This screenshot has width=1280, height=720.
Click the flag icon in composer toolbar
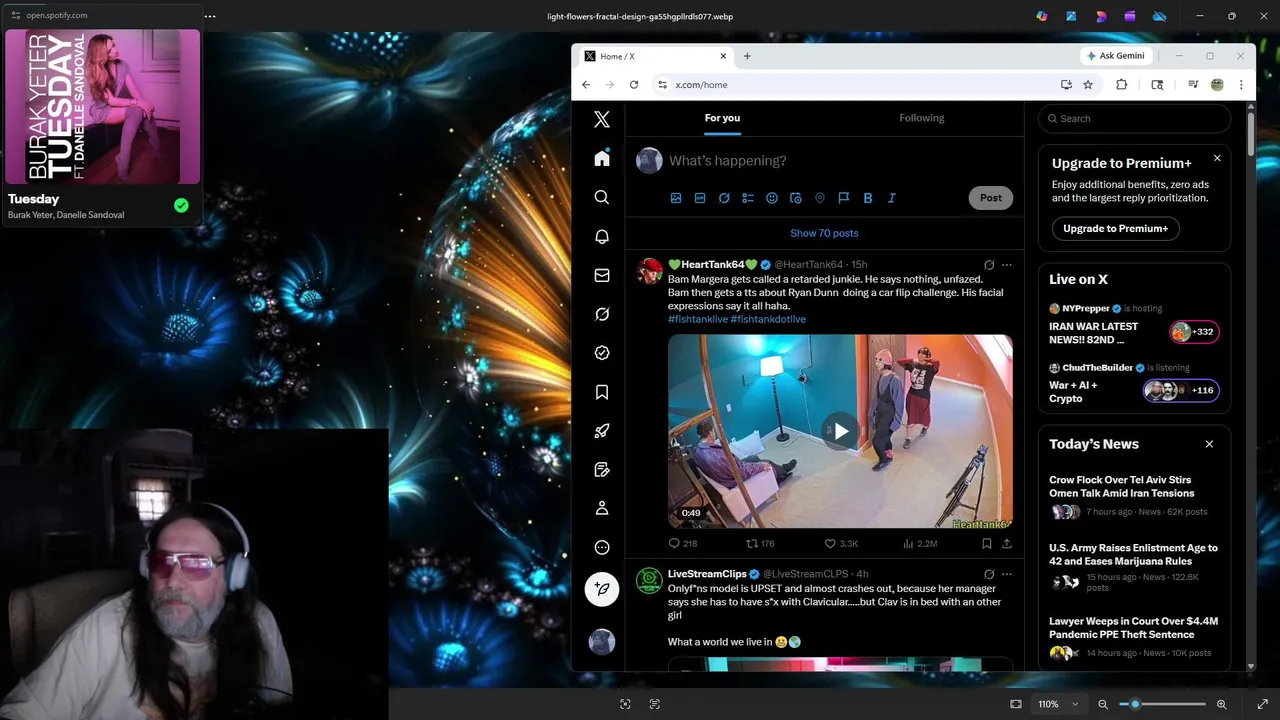844,198
